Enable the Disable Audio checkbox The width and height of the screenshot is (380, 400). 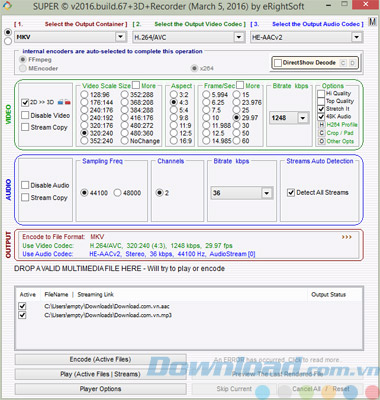25,185
